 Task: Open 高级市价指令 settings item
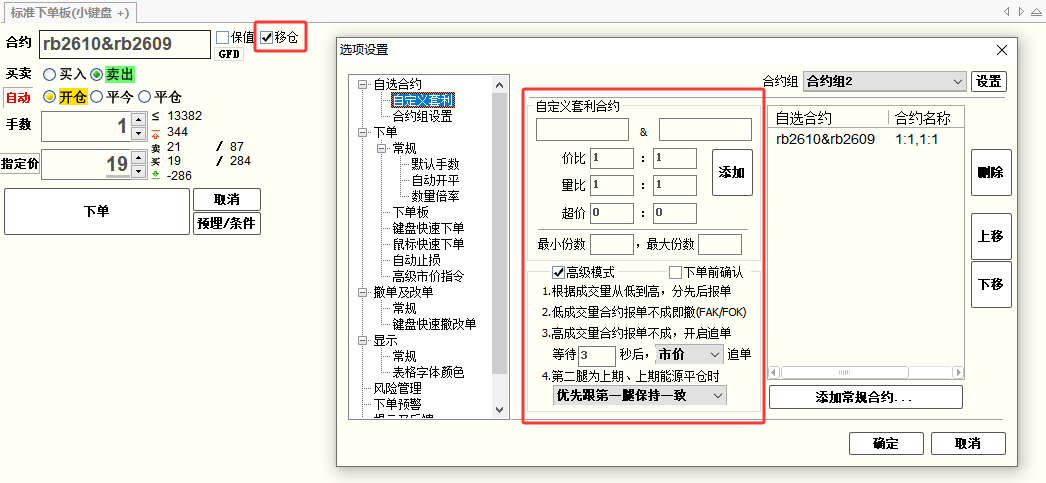pyautogui.click(x=428, y=276)
